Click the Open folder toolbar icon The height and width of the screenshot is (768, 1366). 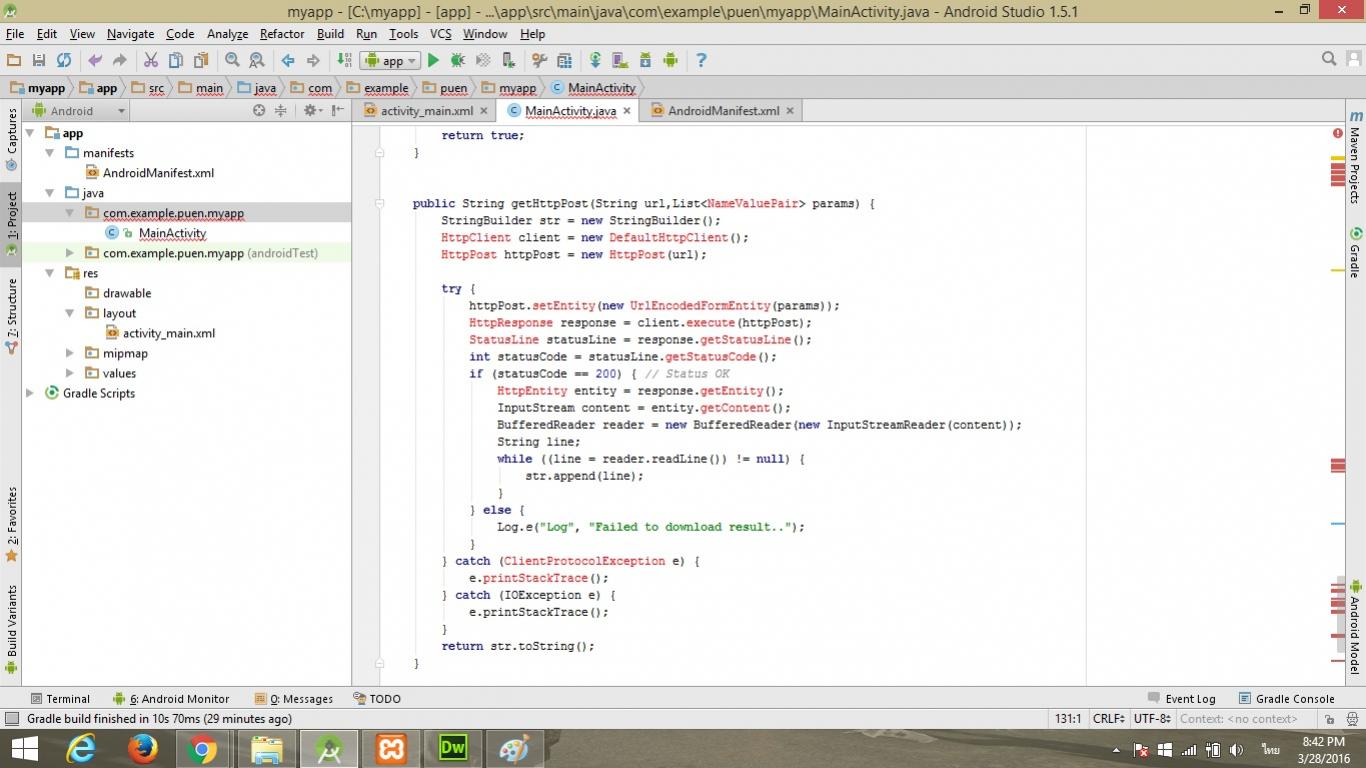pyautogui.click(x=14, y=60)
